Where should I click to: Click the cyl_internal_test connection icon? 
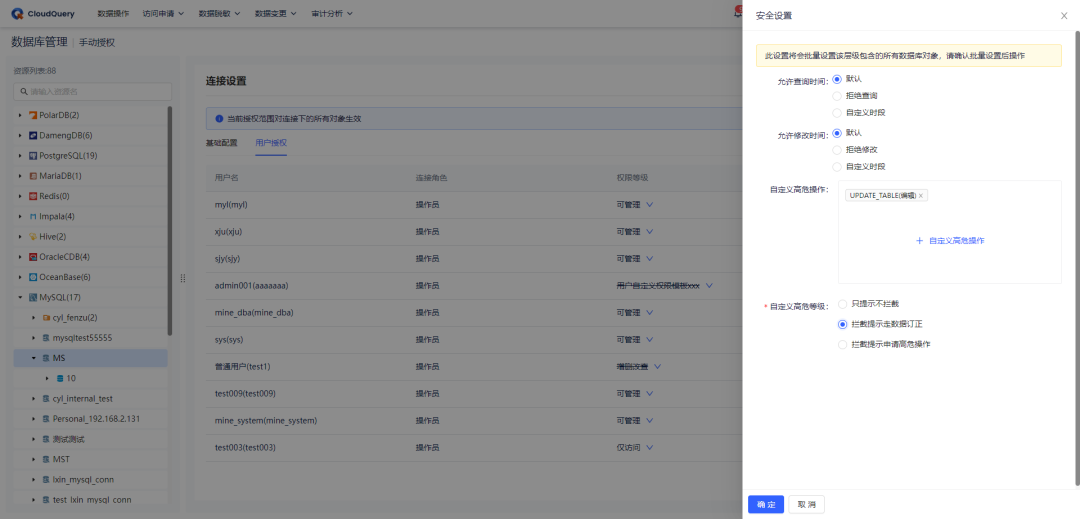46,399
